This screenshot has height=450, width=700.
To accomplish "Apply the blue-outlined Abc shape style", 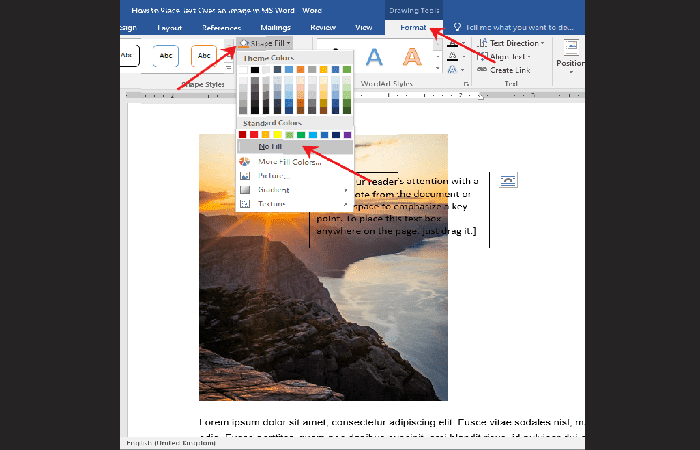I will click(167, 56).
